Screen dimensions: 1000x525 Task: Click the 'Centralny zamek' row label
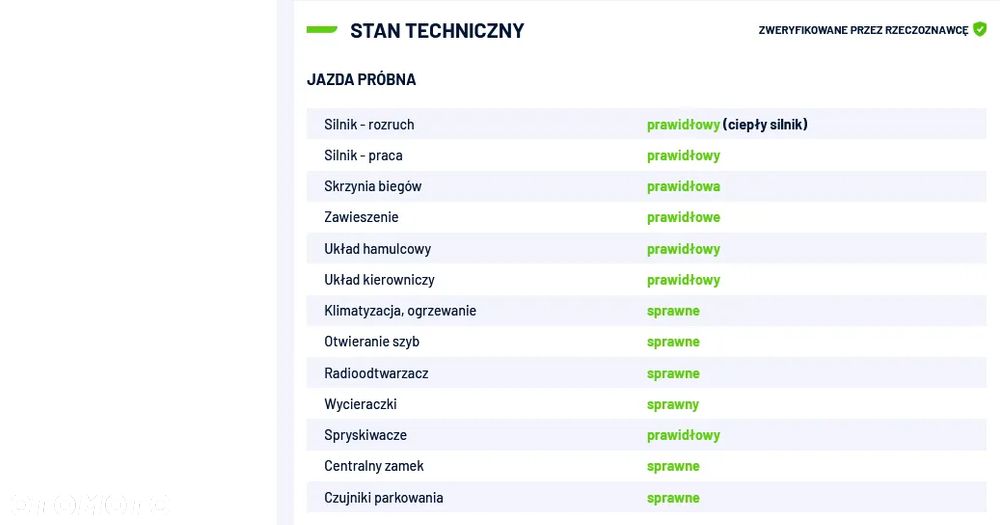tap(374, 466)
